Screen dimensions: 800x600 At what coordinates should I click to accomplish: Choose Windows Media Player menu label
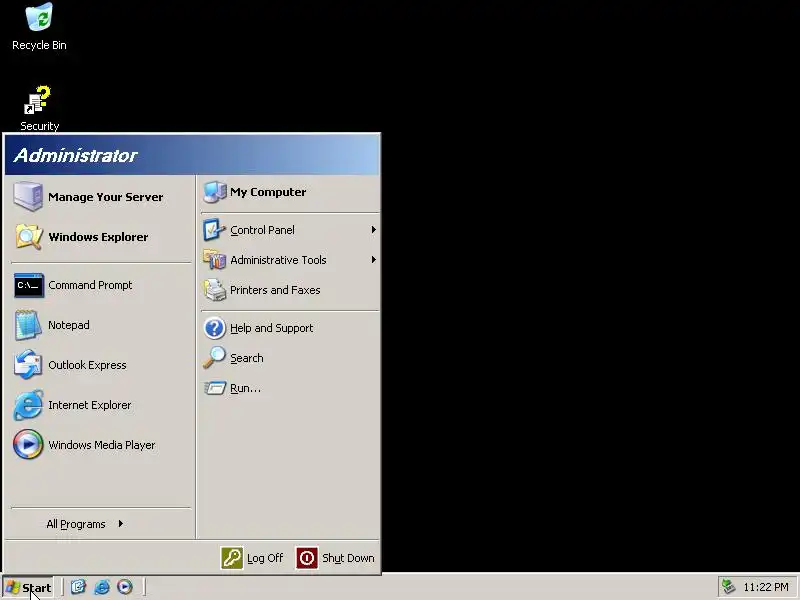[x=102, y=445]
